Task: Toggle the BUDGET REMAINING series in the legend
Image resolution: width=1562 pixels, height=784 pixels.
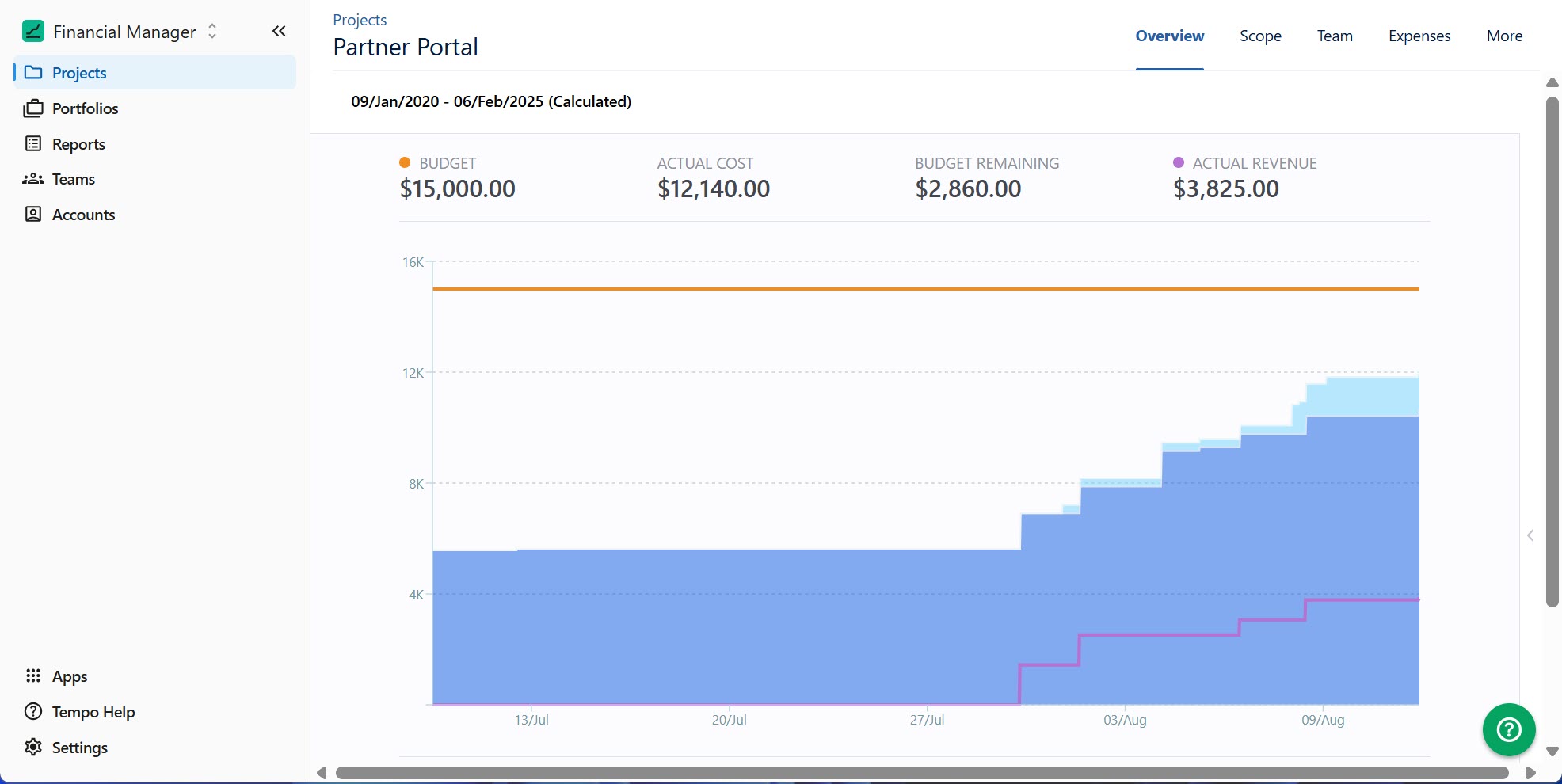Action: point(986,162)
